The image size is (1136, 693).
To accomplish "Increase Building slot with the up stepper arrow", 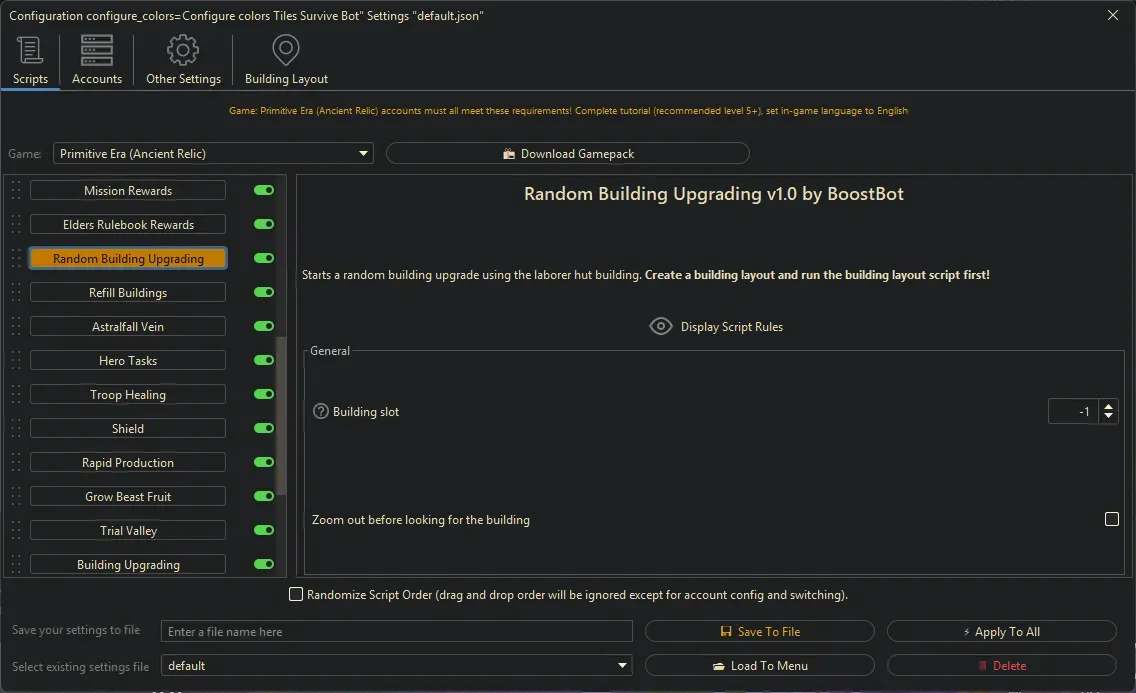I will [1108, 406].
